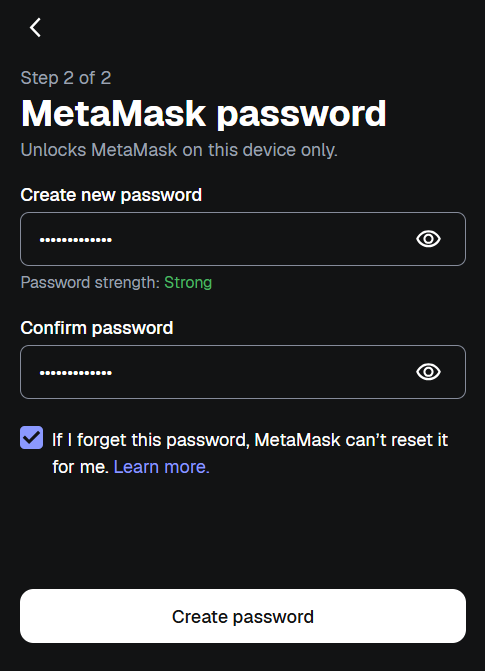Show the new password with the eye icon

[x=428, y=239]
